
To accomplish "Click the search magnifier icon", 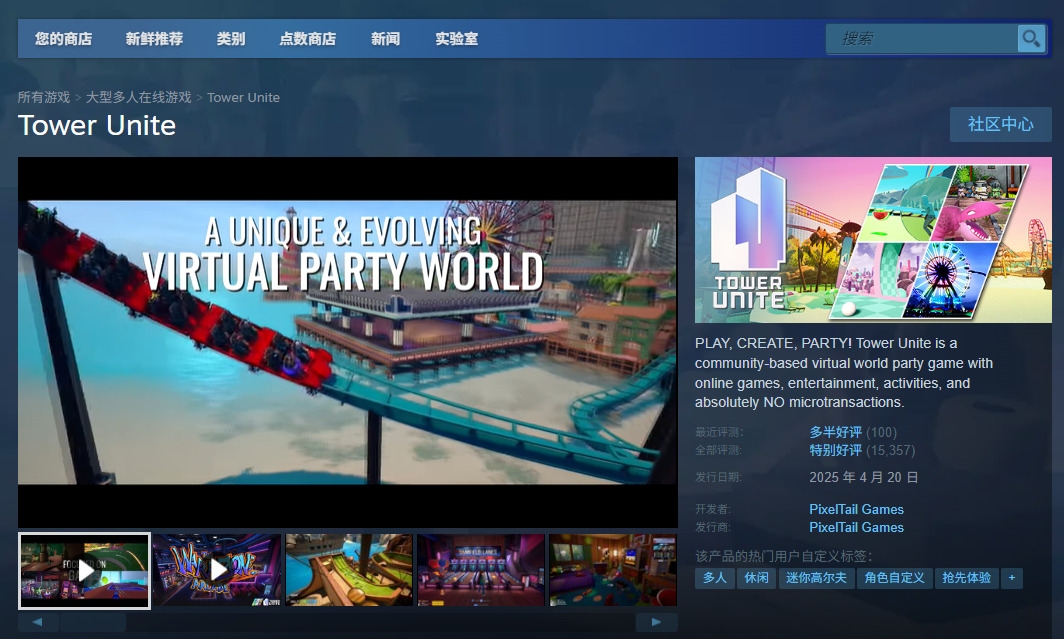I will click(1032, 38).
